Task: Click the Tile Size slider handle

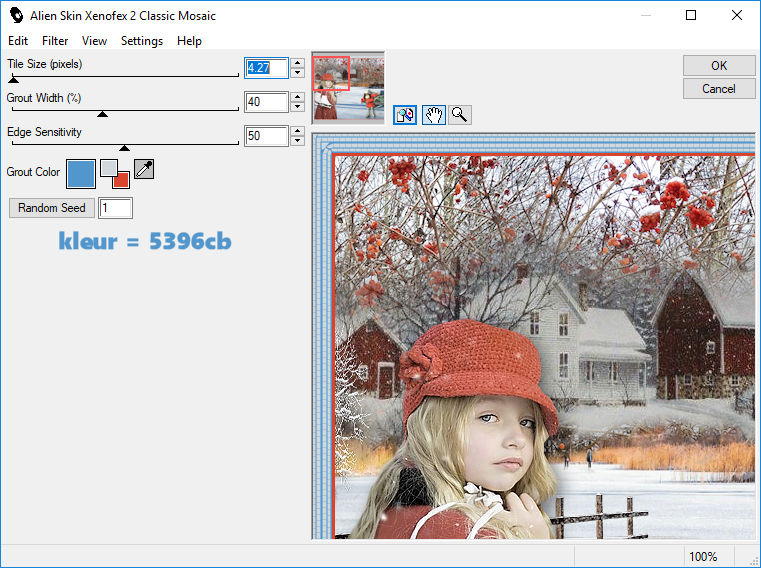Action: point(14,80)
